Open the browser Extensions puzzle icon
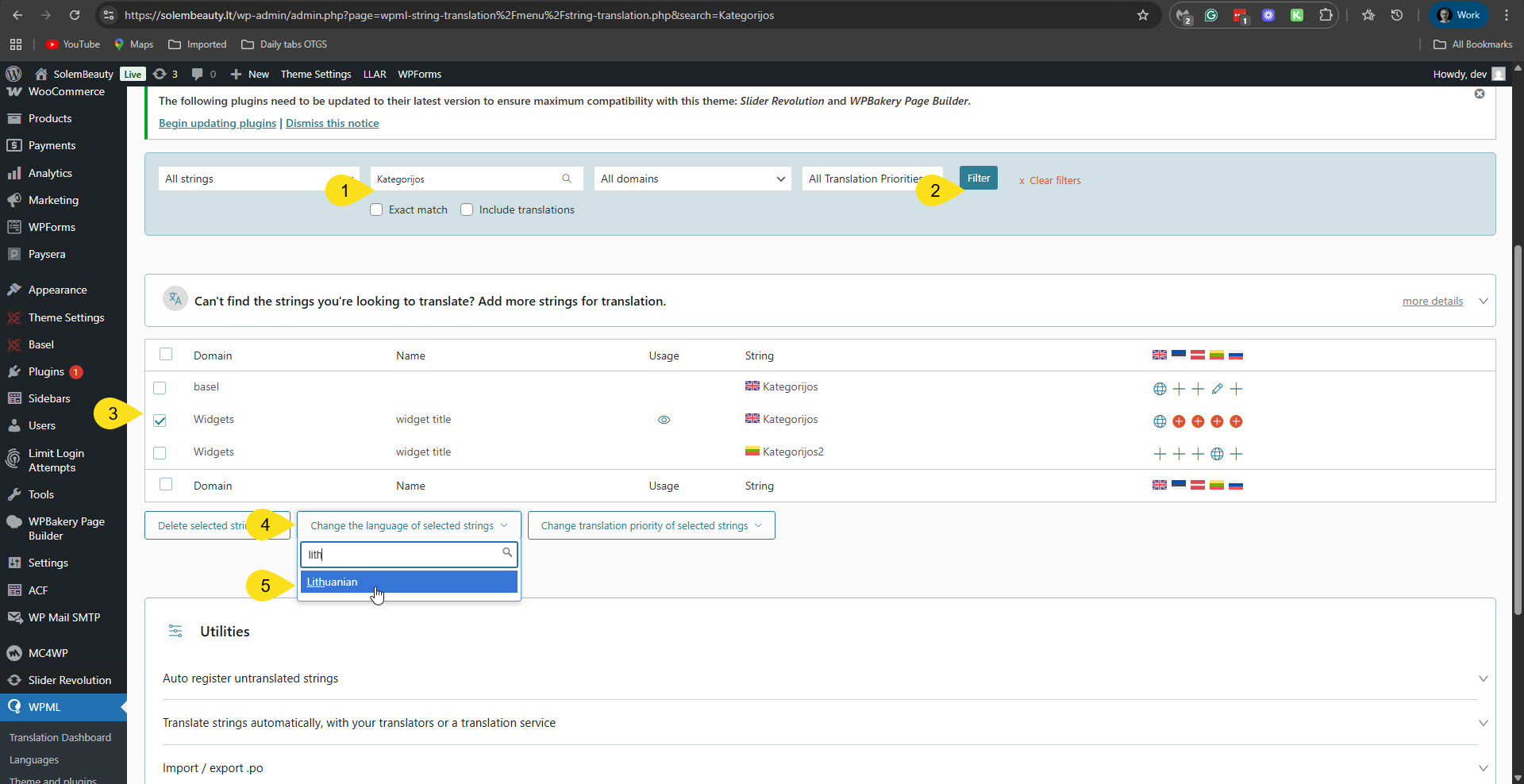 click(x=1326, y=15)
